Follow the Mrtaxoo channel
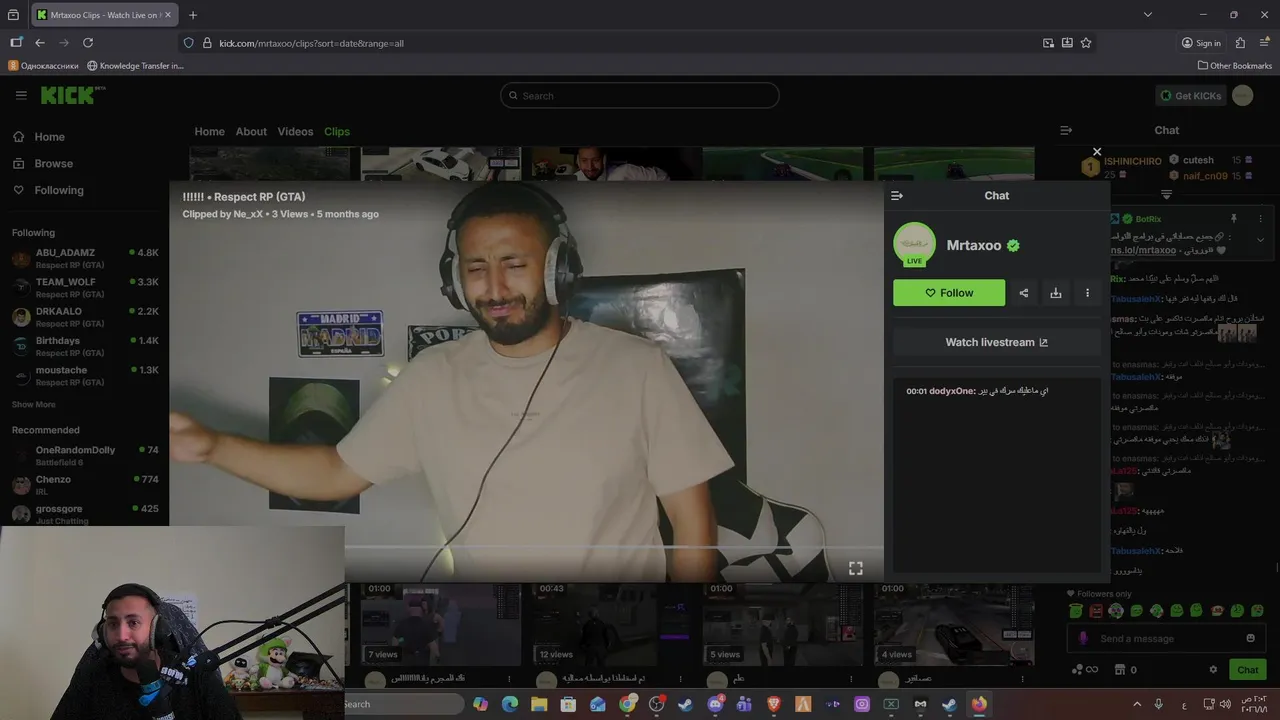 coord(949,293)
